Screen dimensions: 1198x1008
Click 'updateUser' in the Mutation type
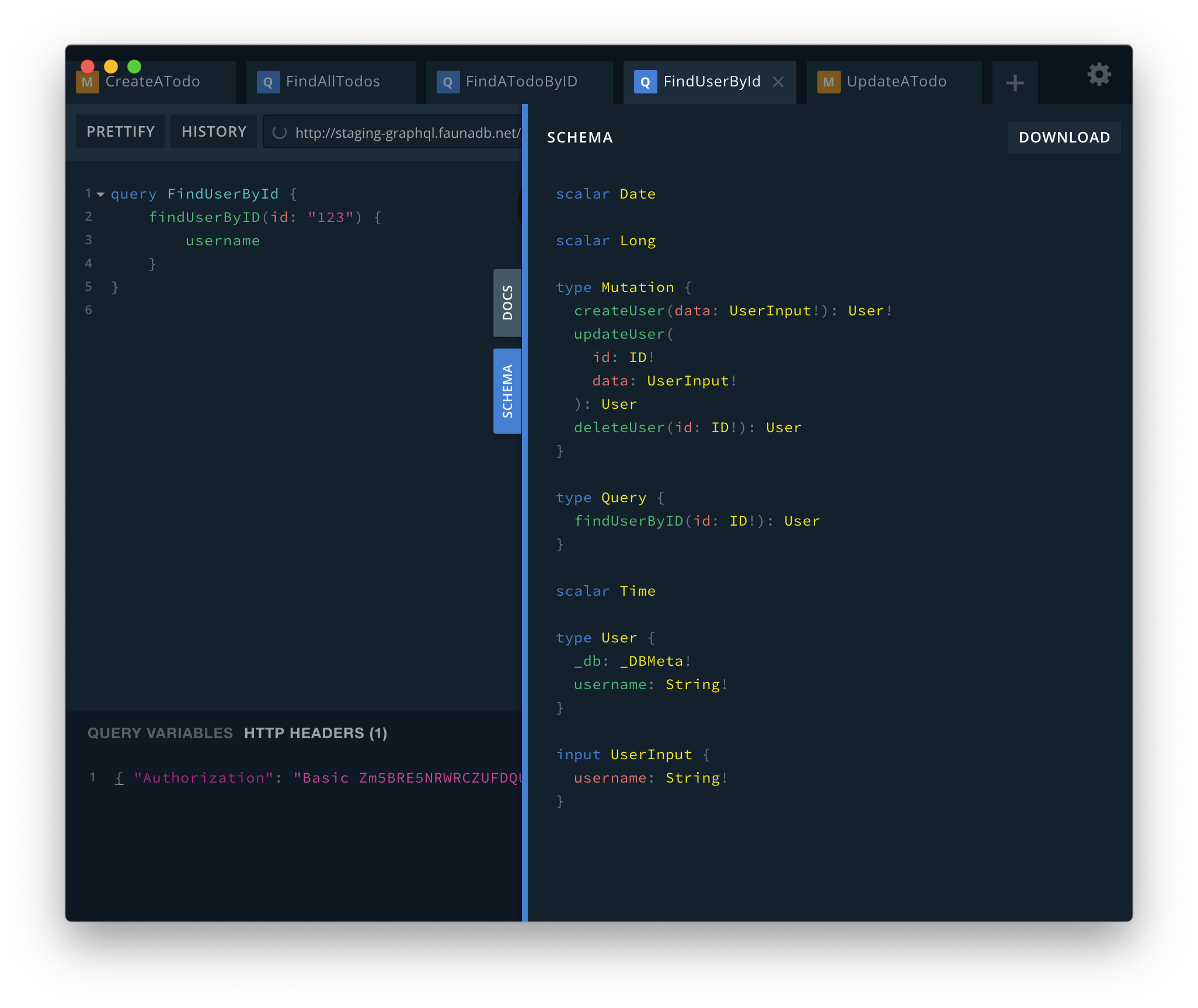click(x=619, y=334)
